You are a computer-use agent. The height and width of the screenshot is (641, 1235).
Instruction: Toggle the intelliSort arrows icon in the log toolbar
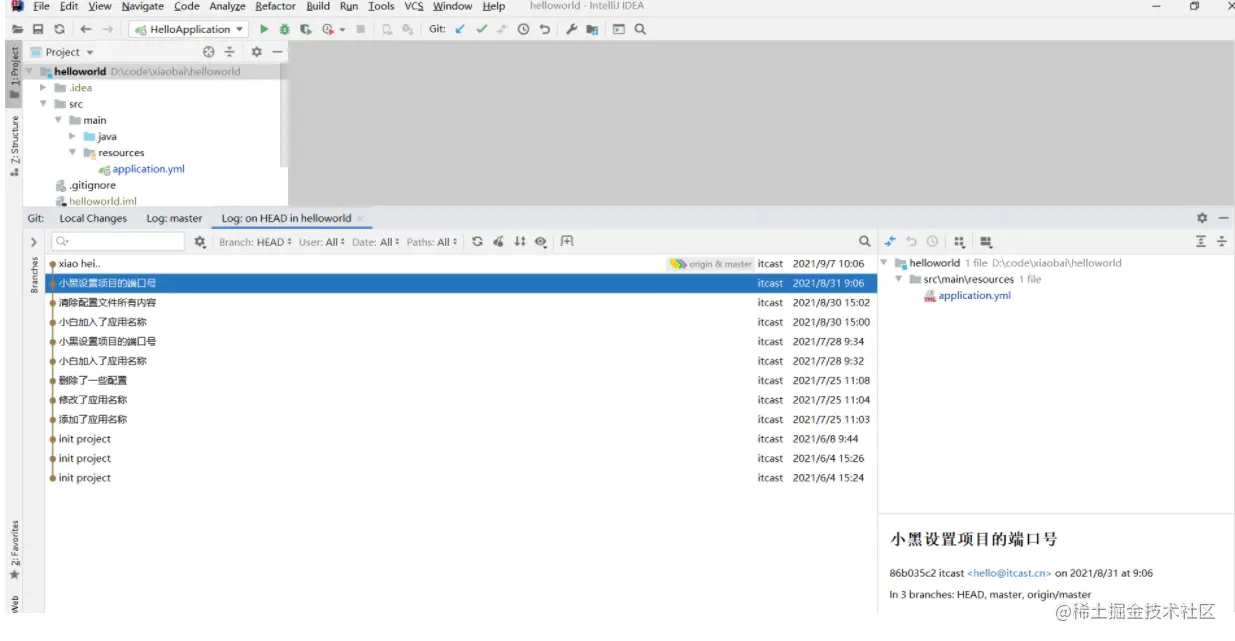pyautogui.click(x=519, y=242)
